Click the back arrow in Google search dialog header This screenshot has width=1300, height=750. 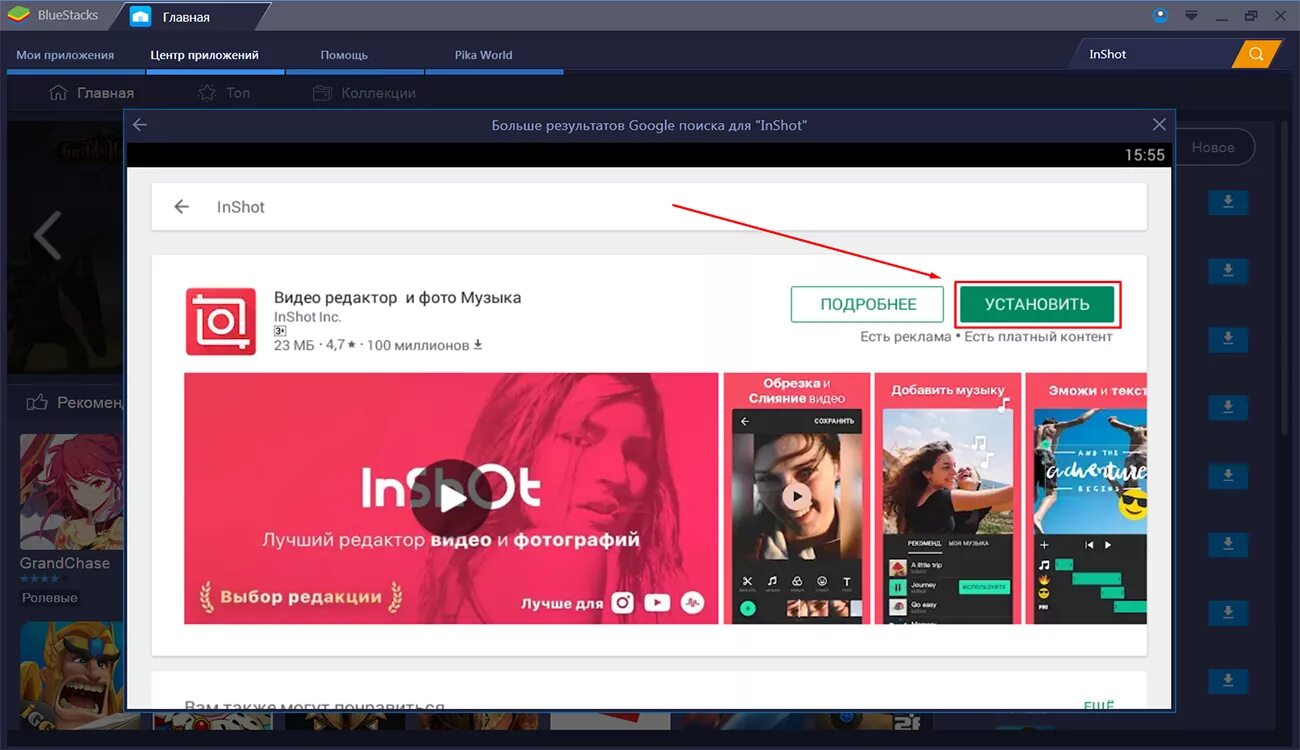(x=140, y=125)
